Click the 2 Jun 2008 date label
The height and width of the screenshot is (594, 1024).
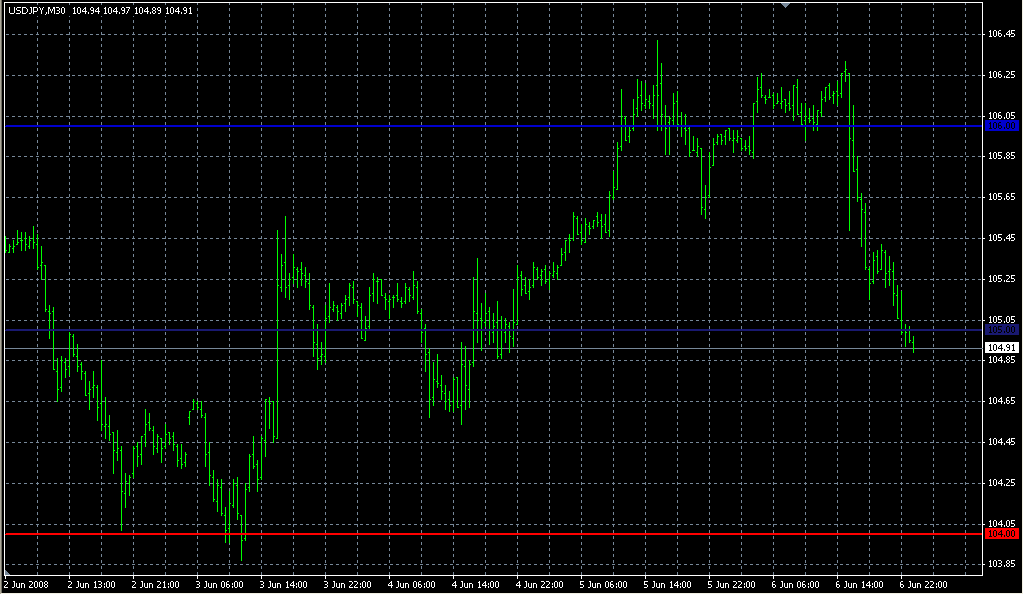(x=27, y=584)
